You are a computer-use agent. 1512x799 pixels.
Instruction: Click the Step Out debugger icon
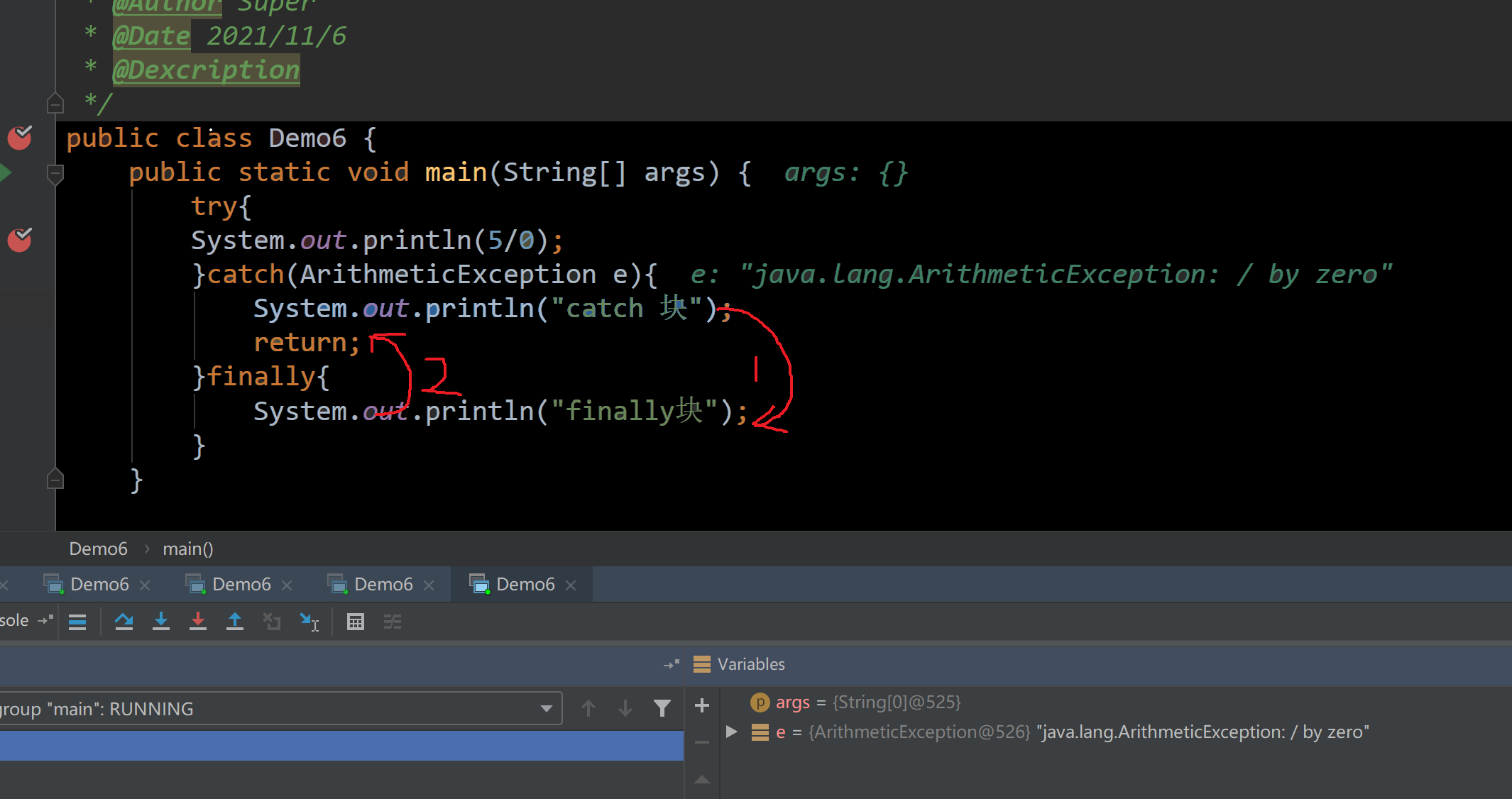235,622
